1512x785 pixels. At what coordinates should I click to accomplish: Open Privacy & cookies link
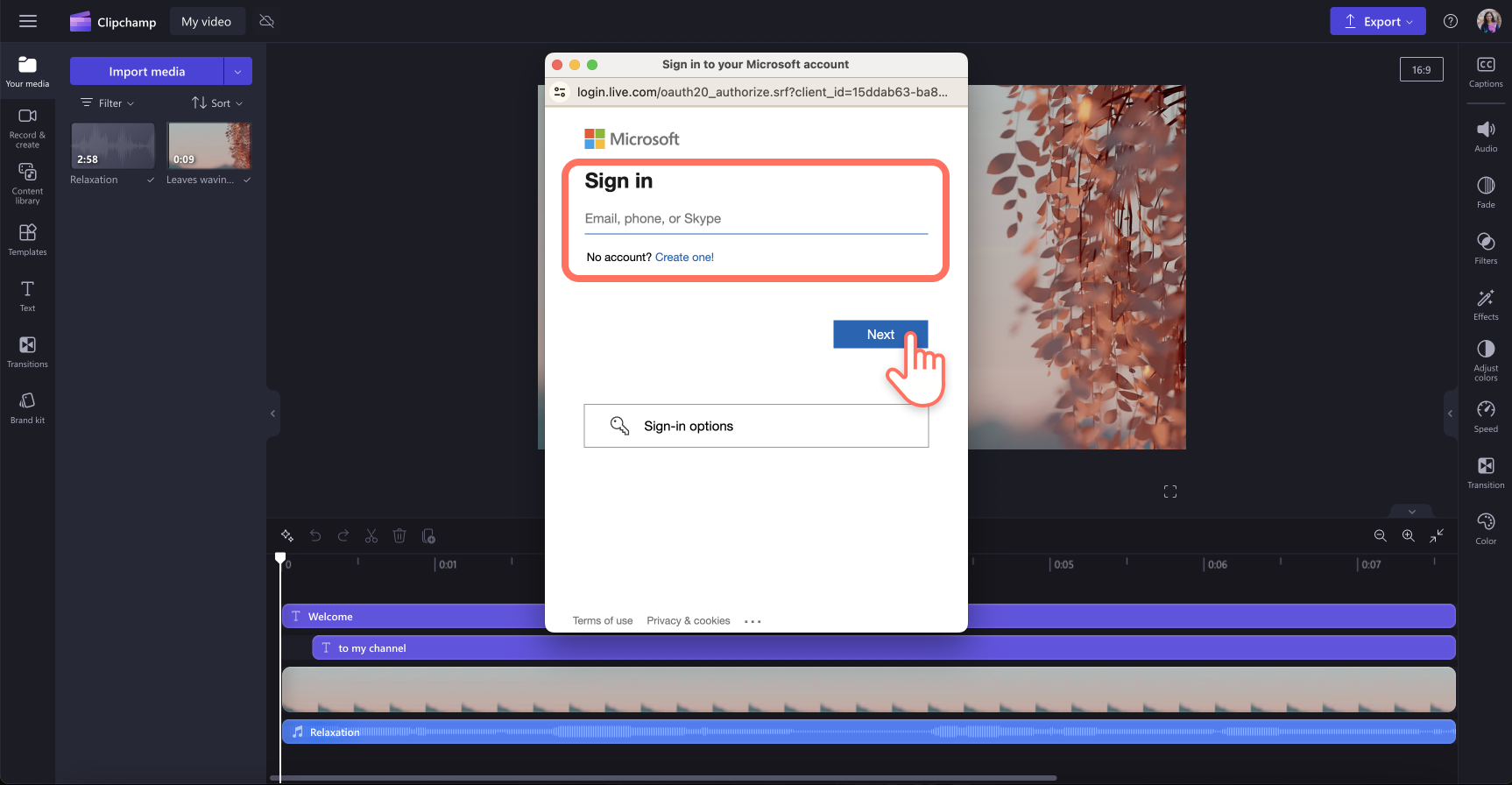click(689, 620)
